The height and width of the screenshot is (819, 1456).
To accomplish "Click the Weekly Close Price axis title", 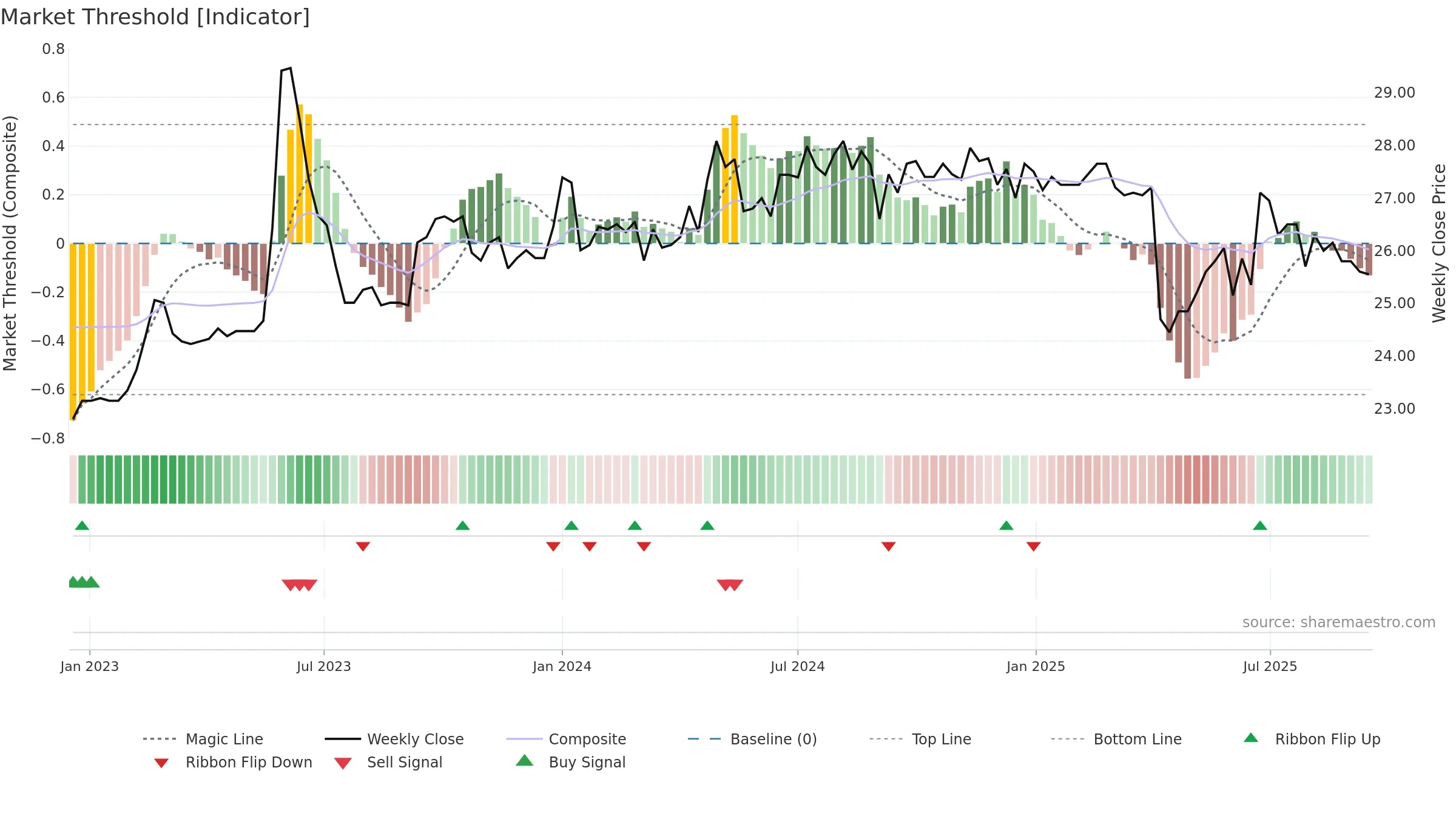I will pyautogui.click(x=1440, y=243).
